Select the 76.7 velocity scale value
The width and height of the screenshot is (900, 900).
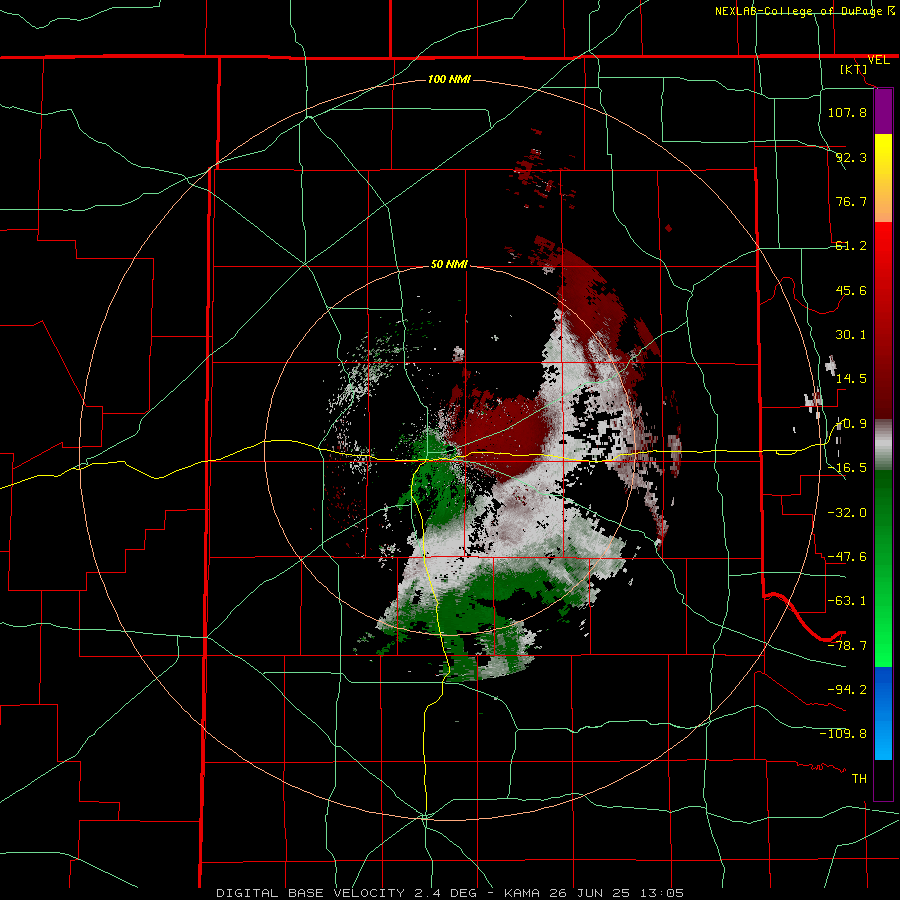[851, 201]
